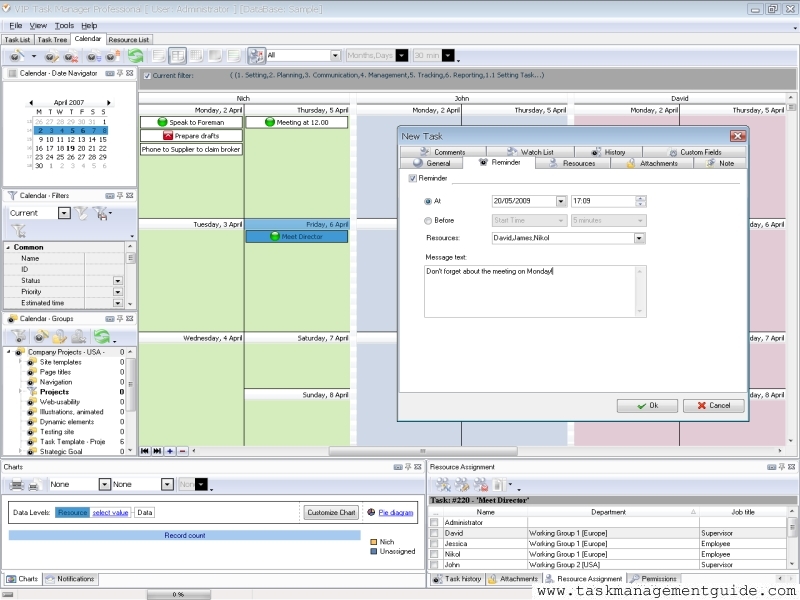This screenshot has height=600, width=800.
Task: Select the Before radio button
Action: (428, 221)
